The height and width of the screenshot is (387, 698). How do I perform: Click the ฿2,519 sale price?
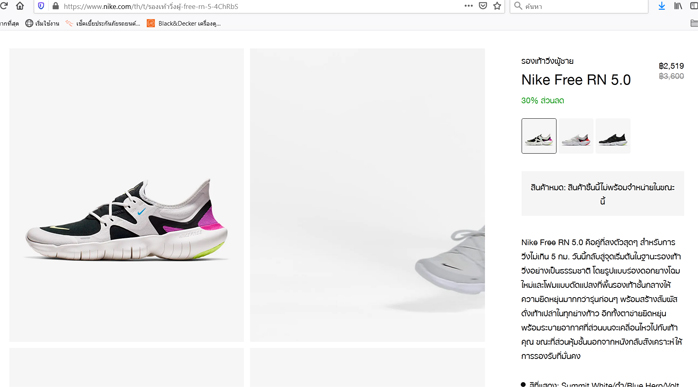[x=671, y=66]
